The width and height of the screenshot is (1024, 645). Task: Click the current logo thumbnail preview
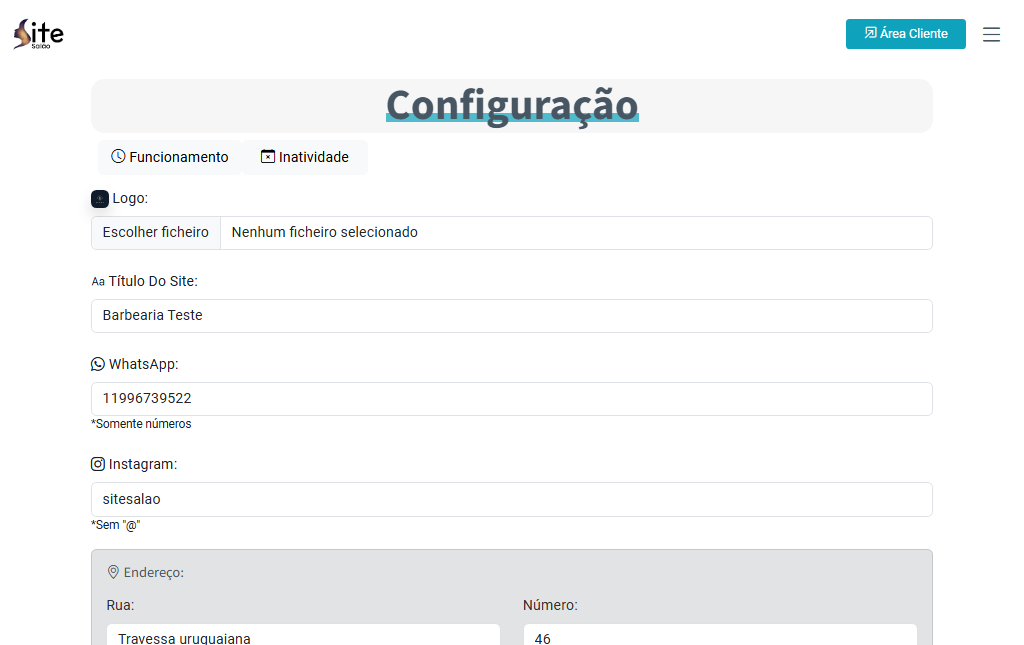click(100, 199)
